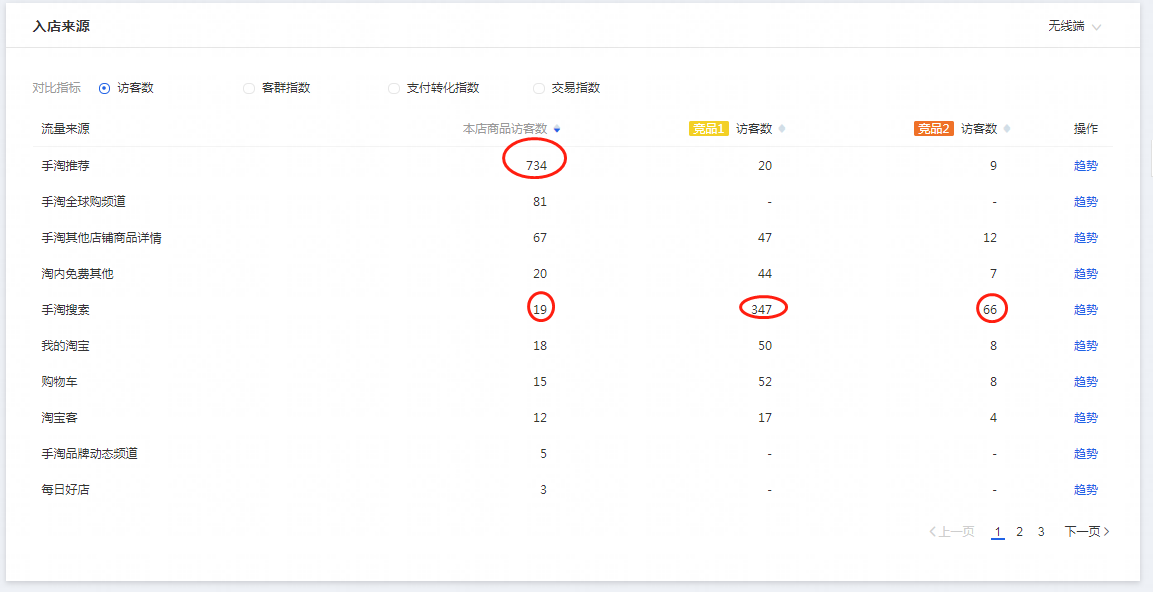Click the 操作 column header
This screenshot has width=1153, height=592.
[x=1085, y=129]
